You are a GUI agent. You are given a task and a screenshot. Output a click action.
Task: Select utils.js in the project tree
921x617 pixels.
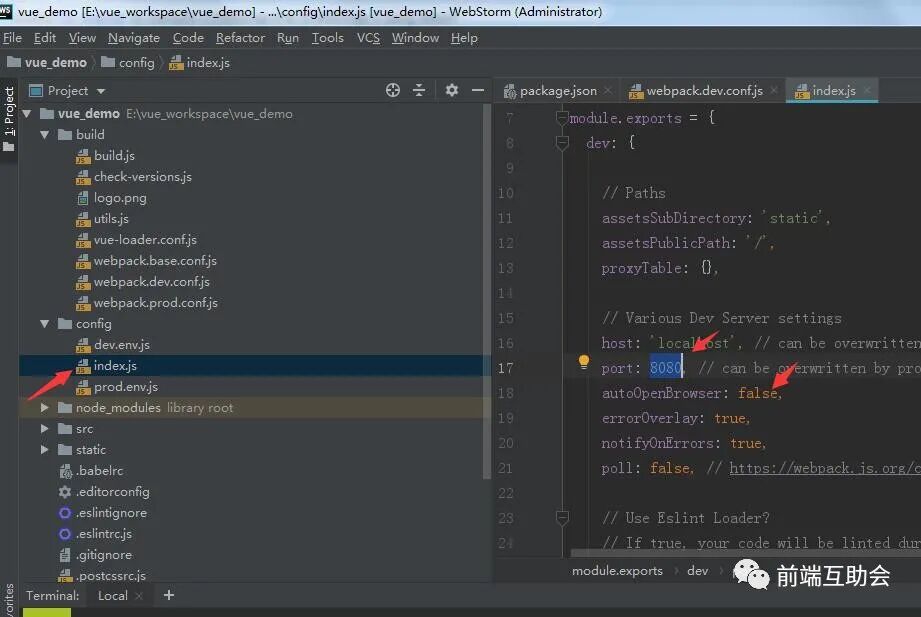coord(111,219)
